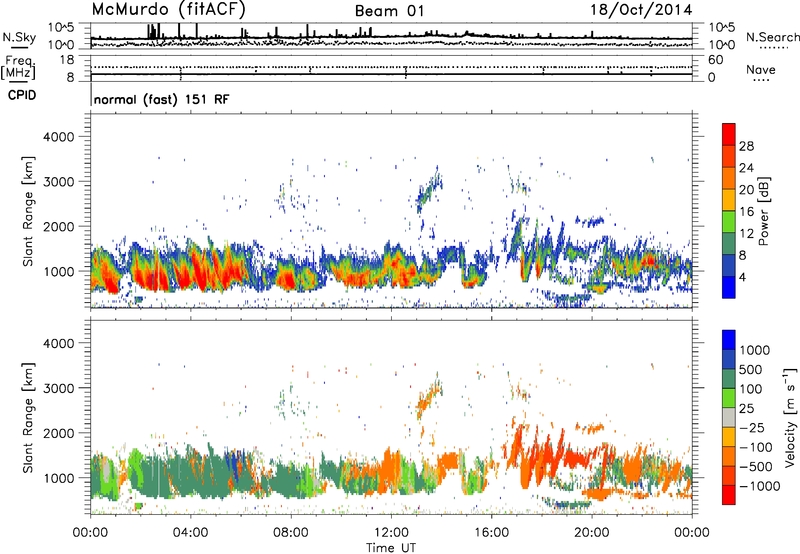This screenshot has height=554, width=800.
Task: Click the "-500" tick on Velocity colorbar
Action: (755, 467)
